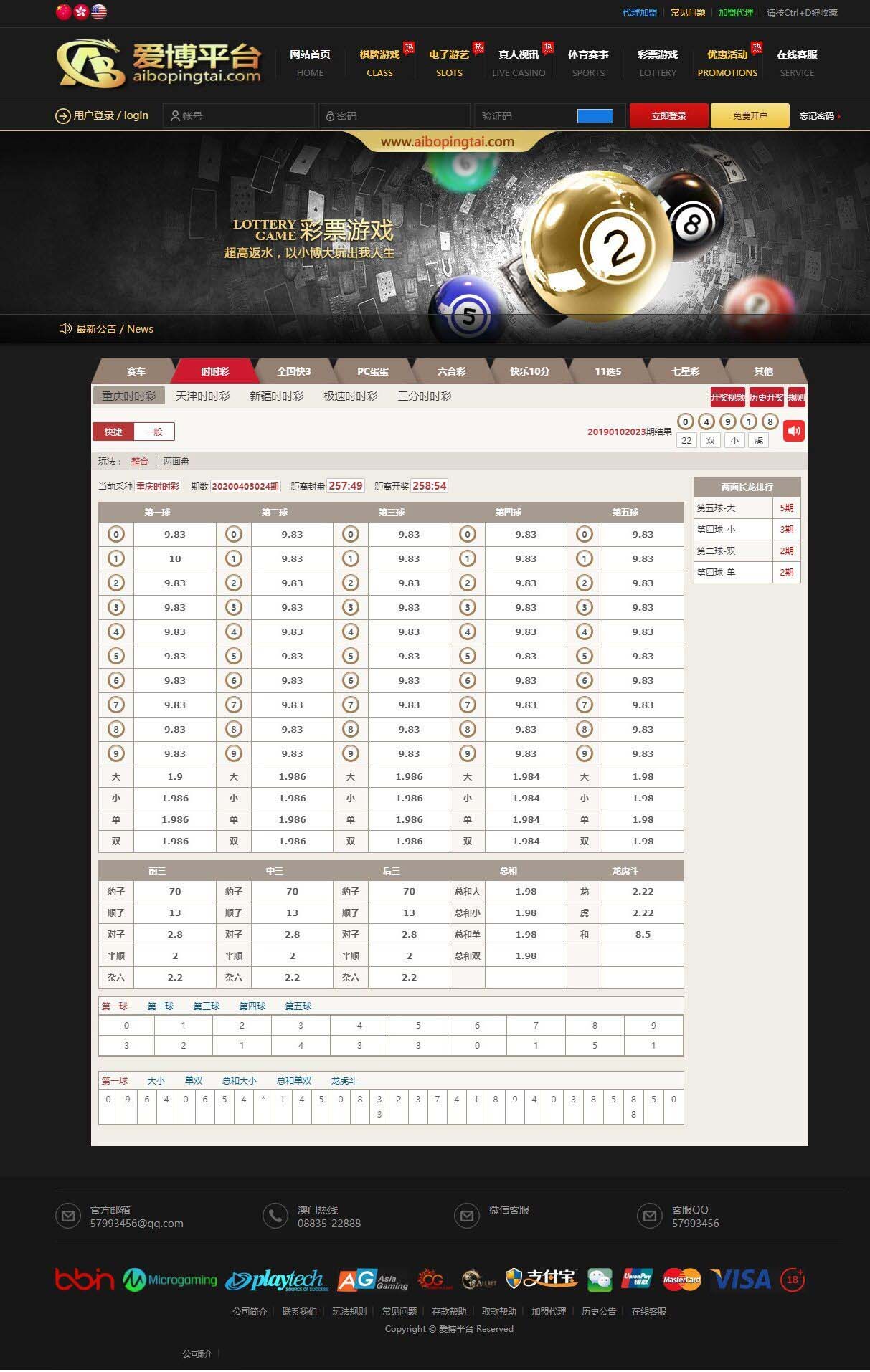Switch to the 六合彩 tab

(x=451, y=371)
